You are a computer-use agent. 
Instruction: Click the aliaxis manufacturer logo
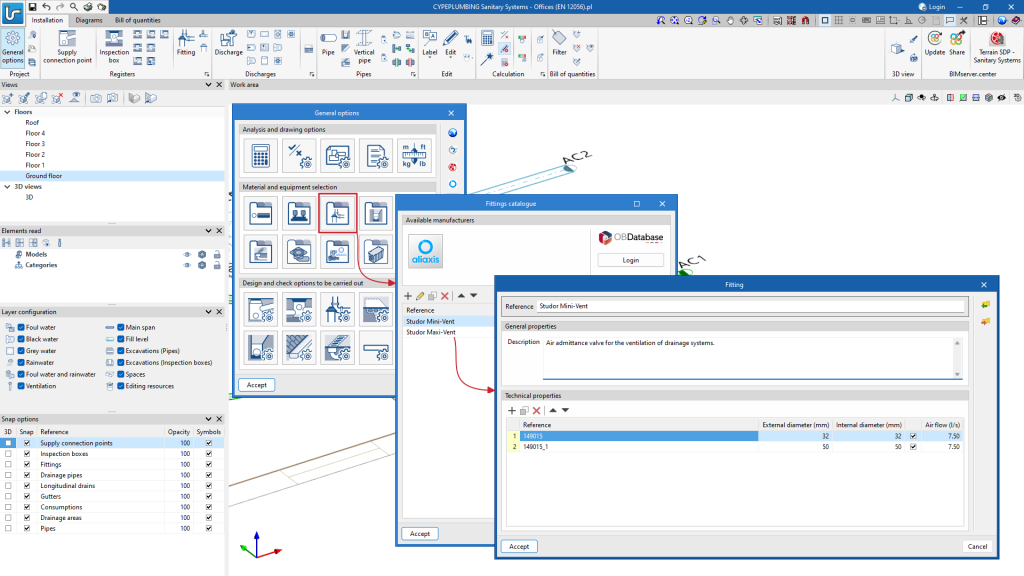(x=425, y=251)
